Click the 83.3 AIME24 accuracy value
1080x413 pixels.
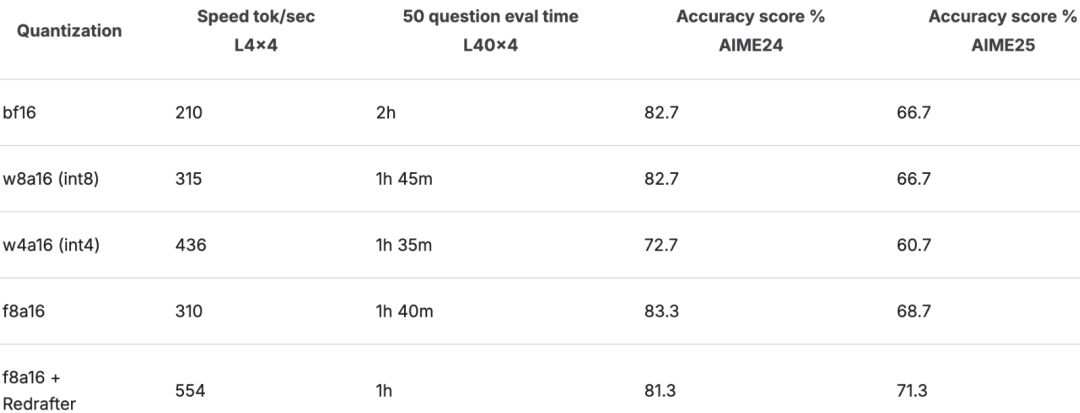point(662,311)
